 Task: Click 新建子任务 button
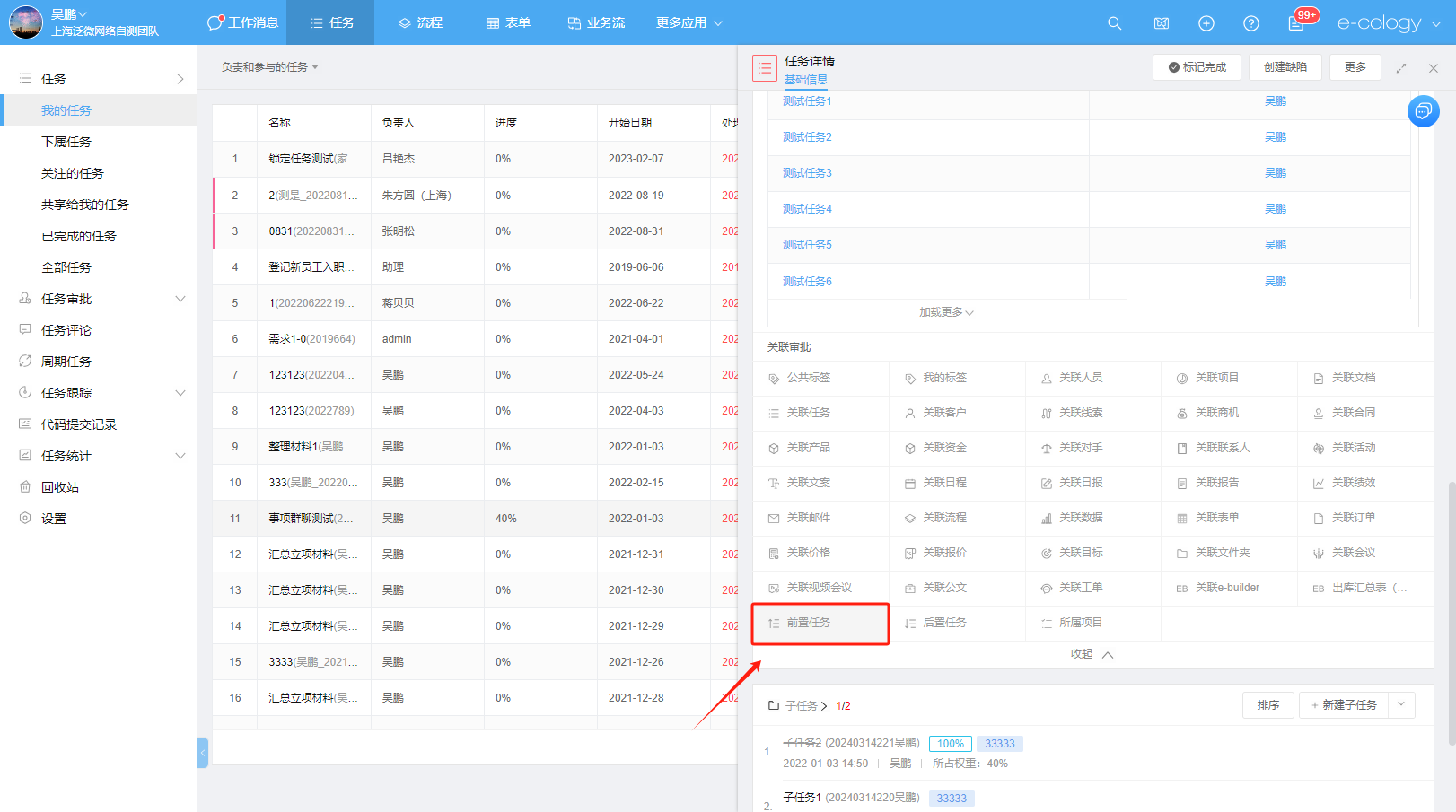(1344, 705)
